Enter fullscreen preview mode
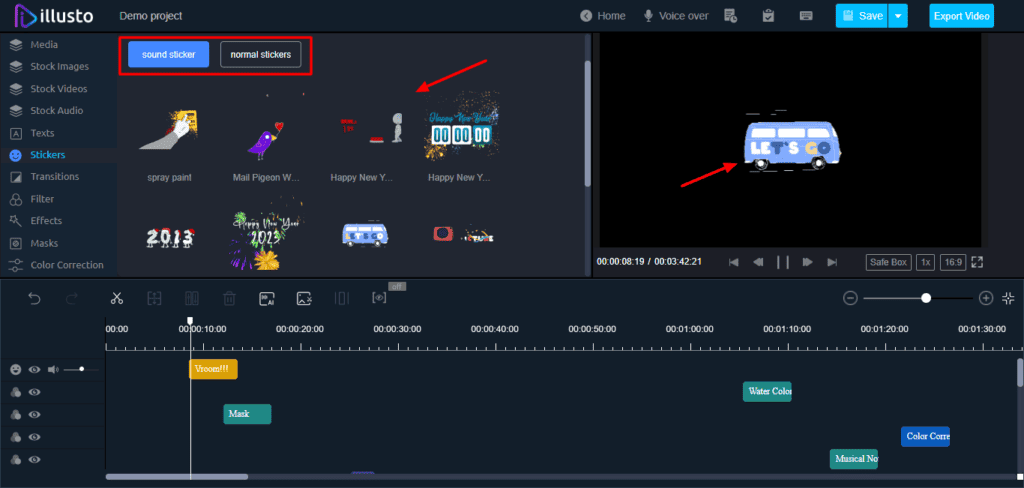The height and width of the screenshot is (488, 1024). (977, 262)
